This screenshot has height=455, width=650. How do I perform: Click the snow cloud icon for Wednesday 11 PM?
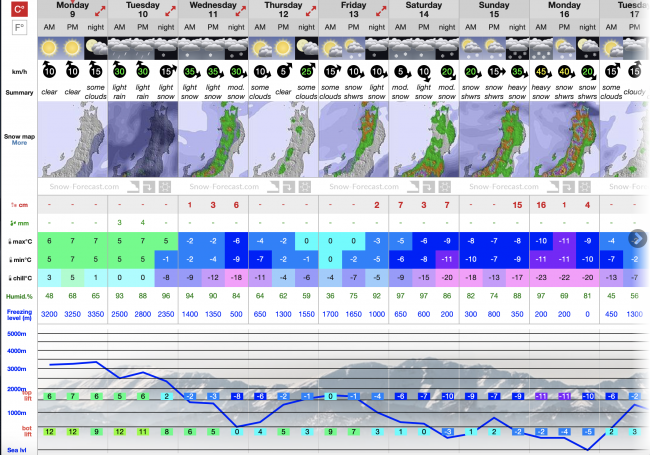(213, 48)
